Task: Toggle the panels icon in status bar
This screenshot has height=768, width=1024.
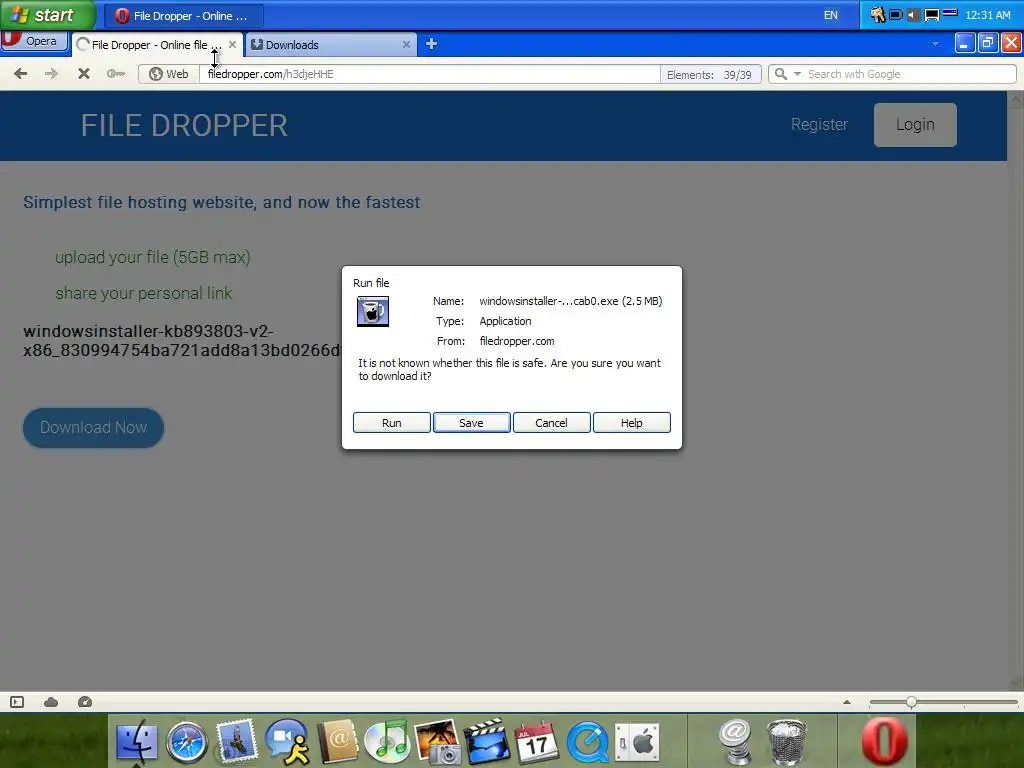Action: click(x=17, y=702)
